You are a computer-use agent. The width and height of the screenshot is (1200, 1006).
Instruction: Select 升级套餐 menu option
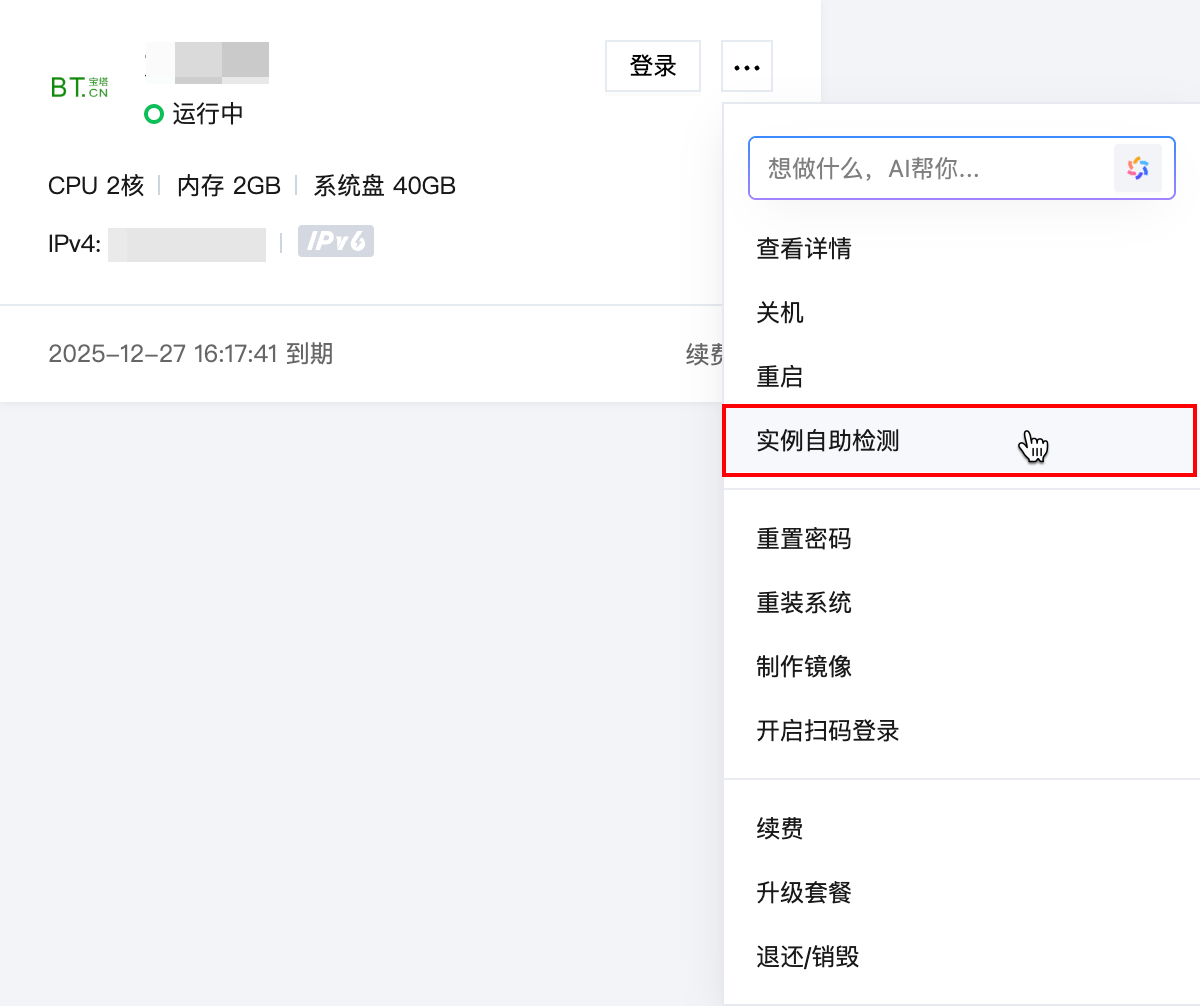pyautogui.click(x=804, y=892)
